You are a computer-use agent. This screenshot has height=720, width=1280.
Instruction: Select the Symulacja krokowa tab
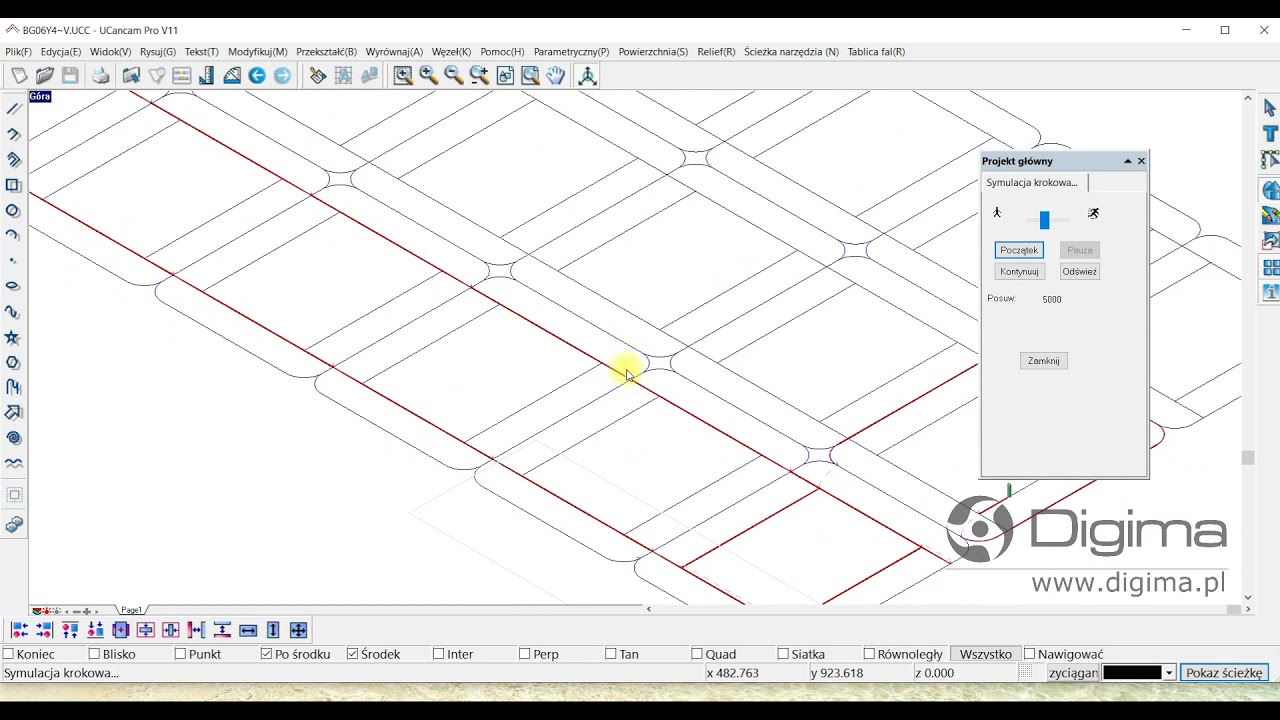coord(1035,183)
